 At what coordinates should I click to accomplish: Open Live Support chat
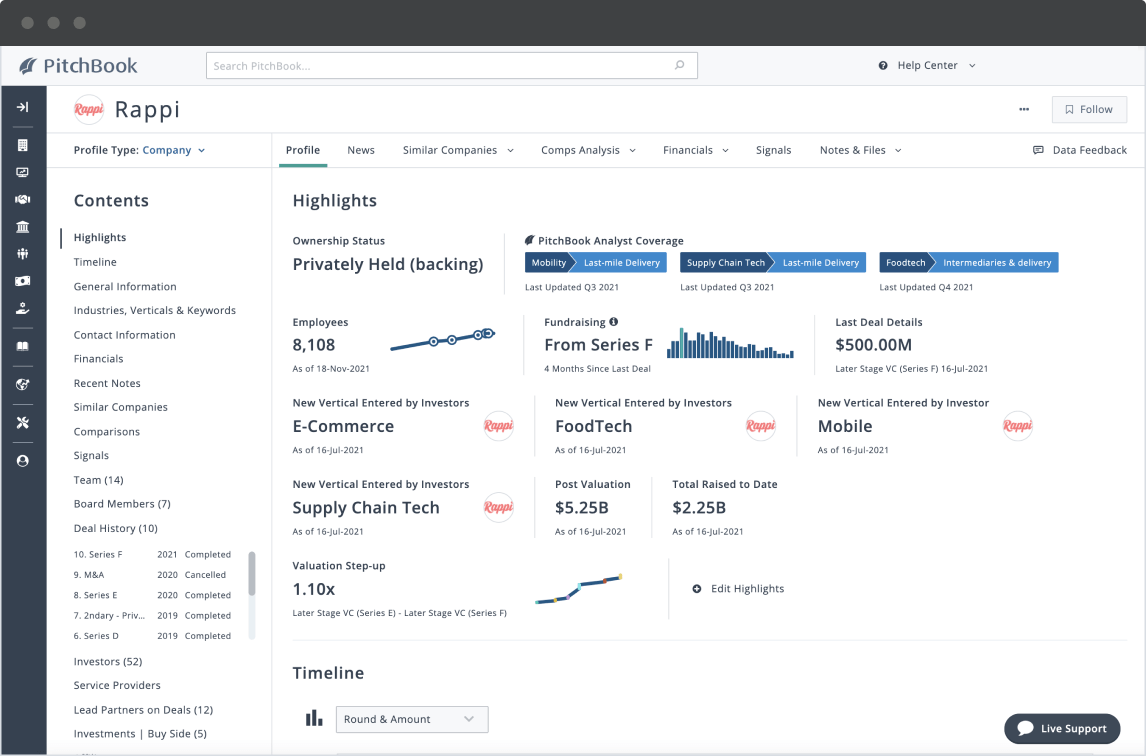coord(1062,728)
